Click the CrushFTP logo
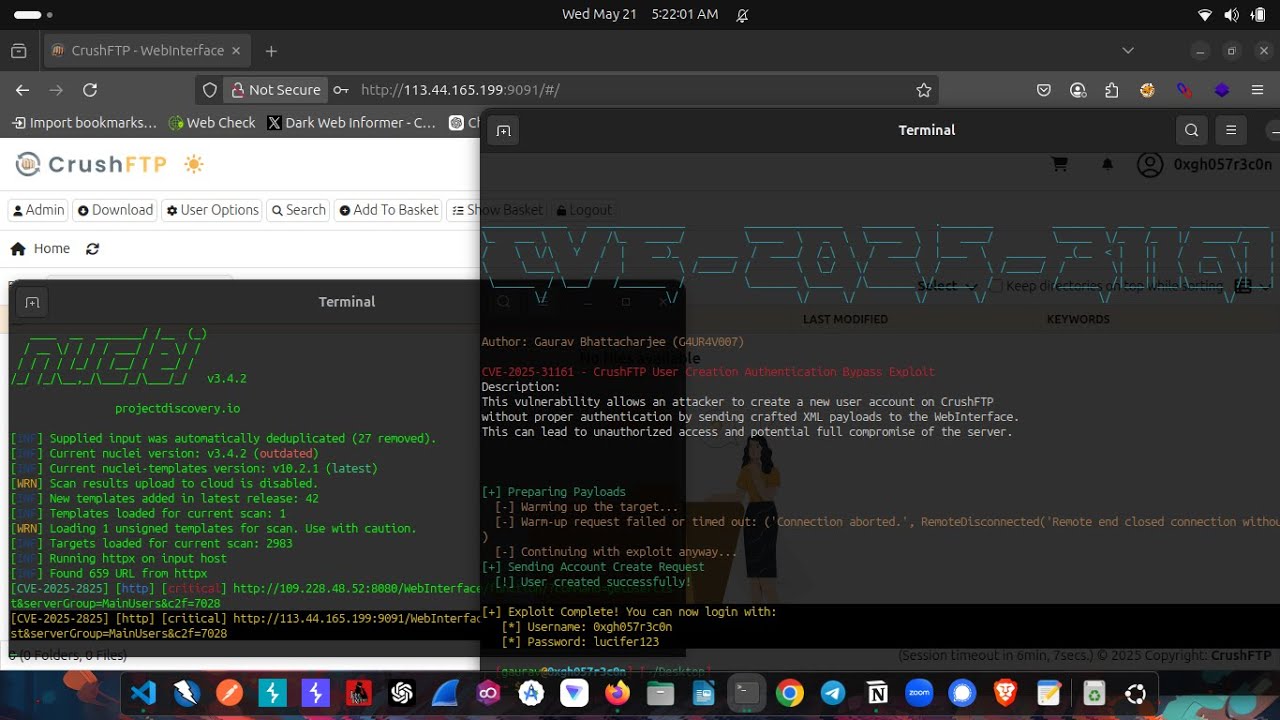This screenshot has width=1280, height=720. [91, 164]
